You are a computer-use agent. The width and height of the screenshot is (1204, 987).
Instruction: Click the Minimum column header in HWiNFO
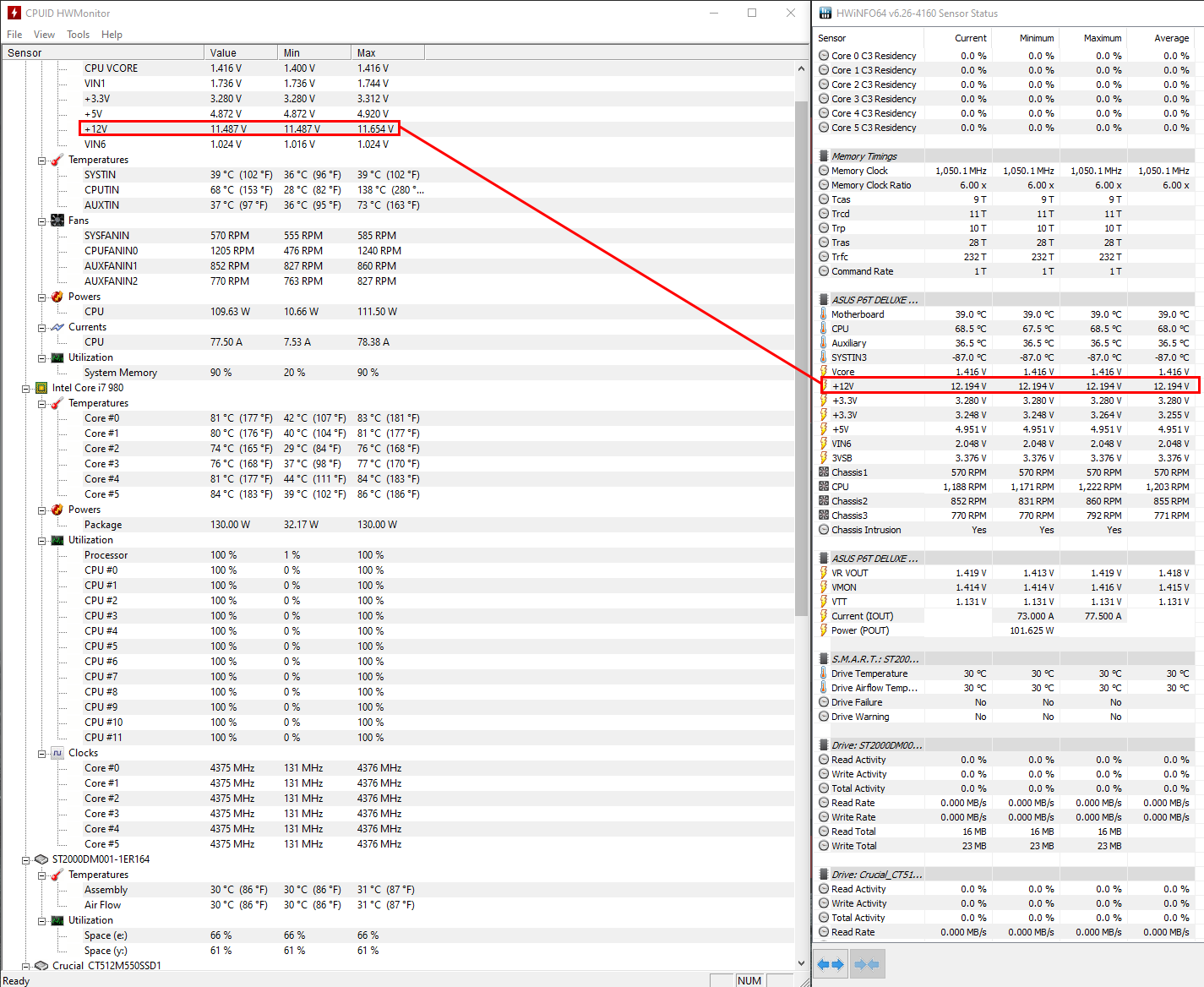pyautogui.click(x=1026, y=38)
